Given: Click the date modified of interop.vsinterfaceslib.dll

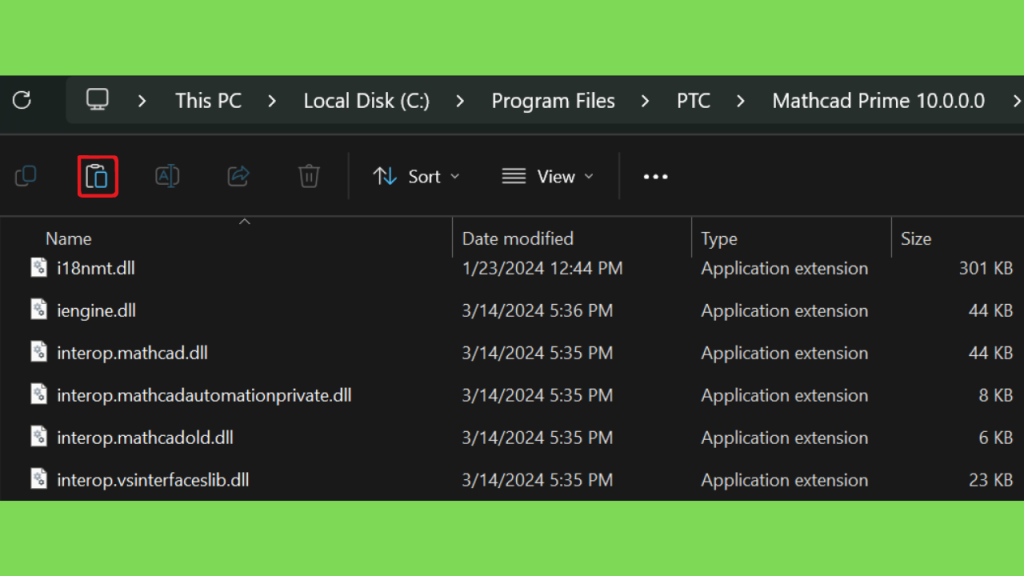Looking at the screenshot, I should click(537, 480).
